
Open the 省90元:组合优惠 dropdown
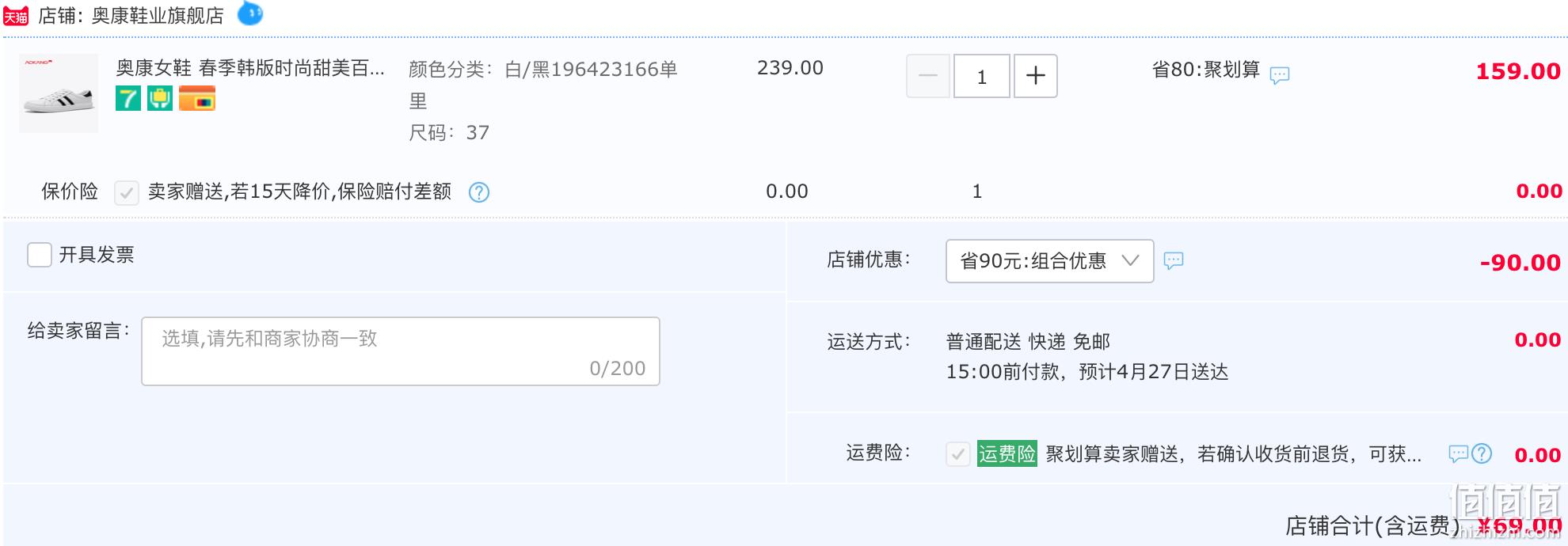pyautogui.click(x=1033, y=261)
